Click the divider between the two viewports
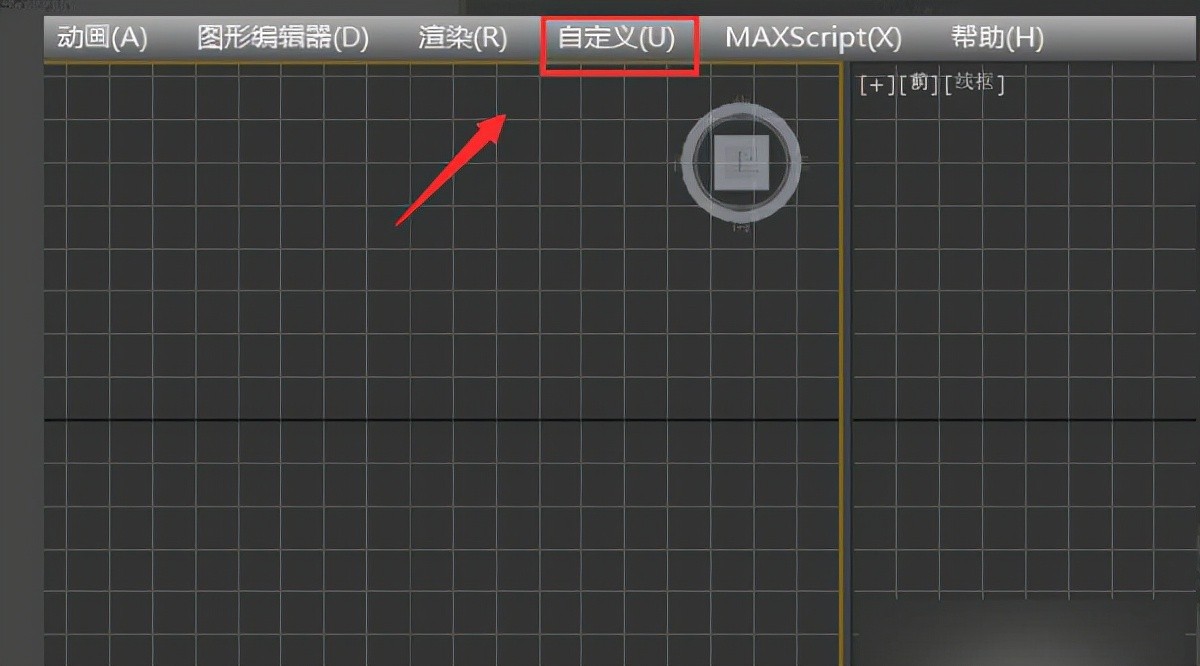 tap(845, 365)
